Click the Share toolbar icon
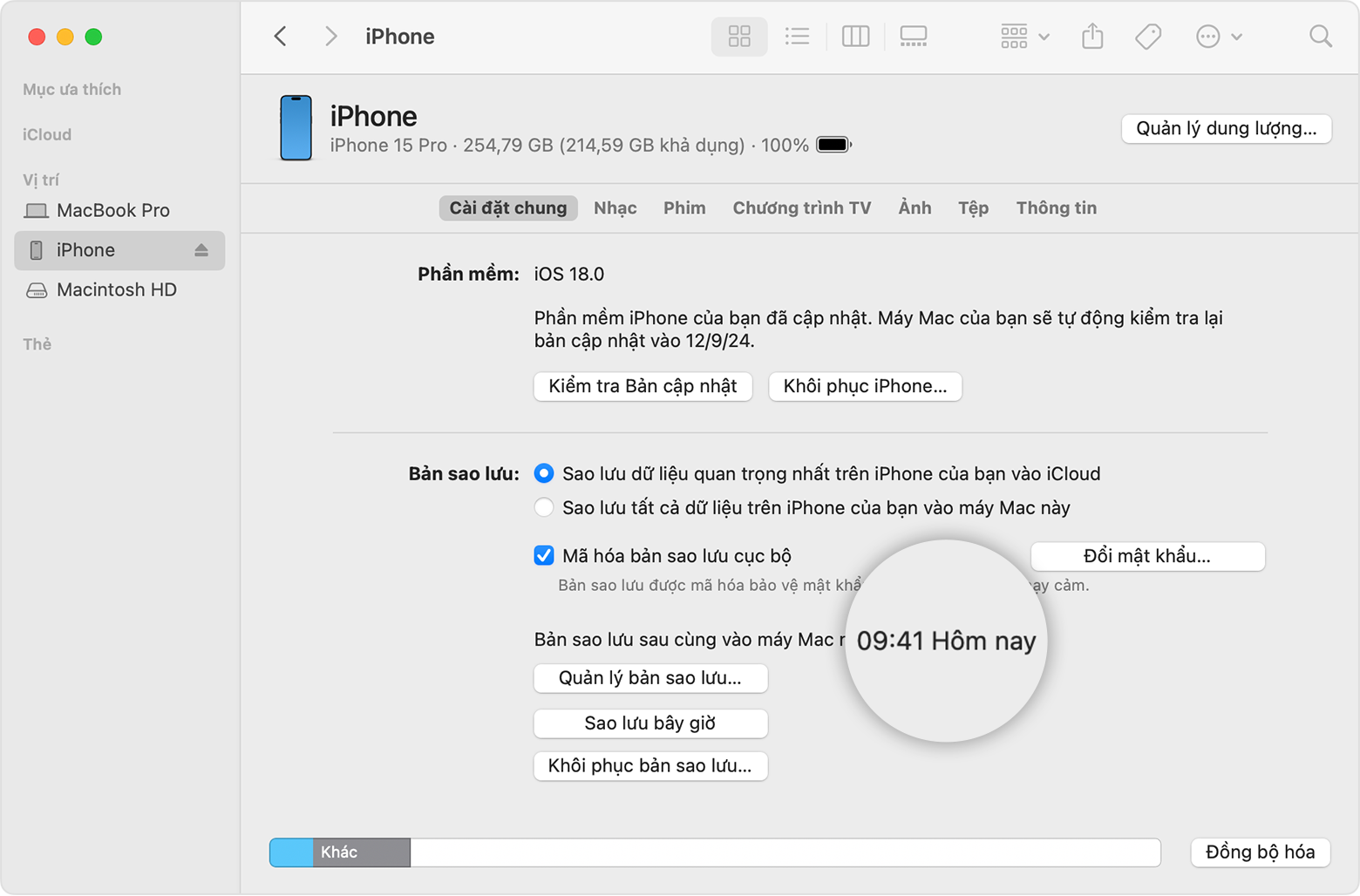This screenshot has width=1360, height=896. 1092,37
